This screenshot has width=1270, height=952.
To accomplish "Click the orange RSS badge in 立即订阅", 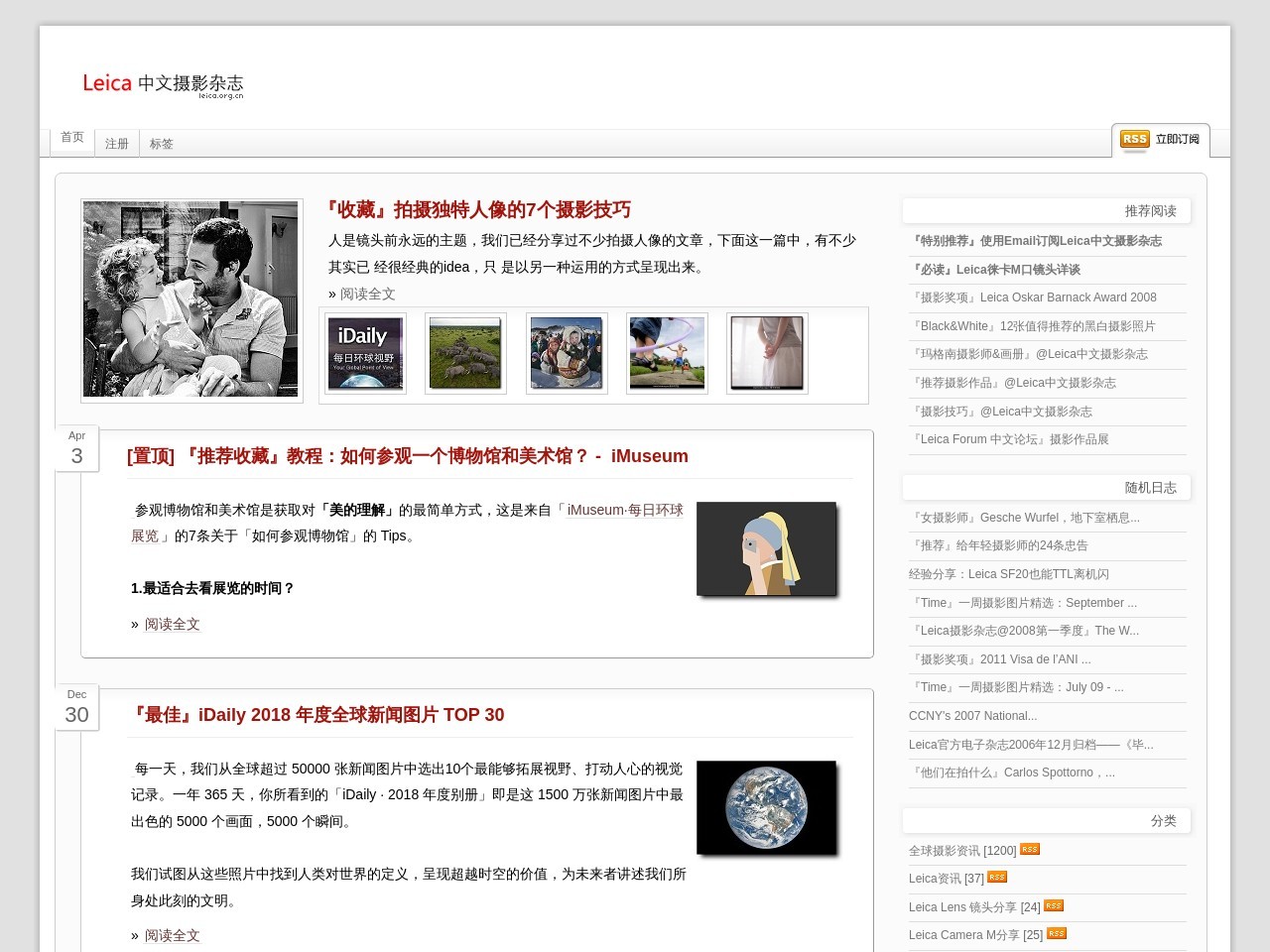I will point(1134,140).
